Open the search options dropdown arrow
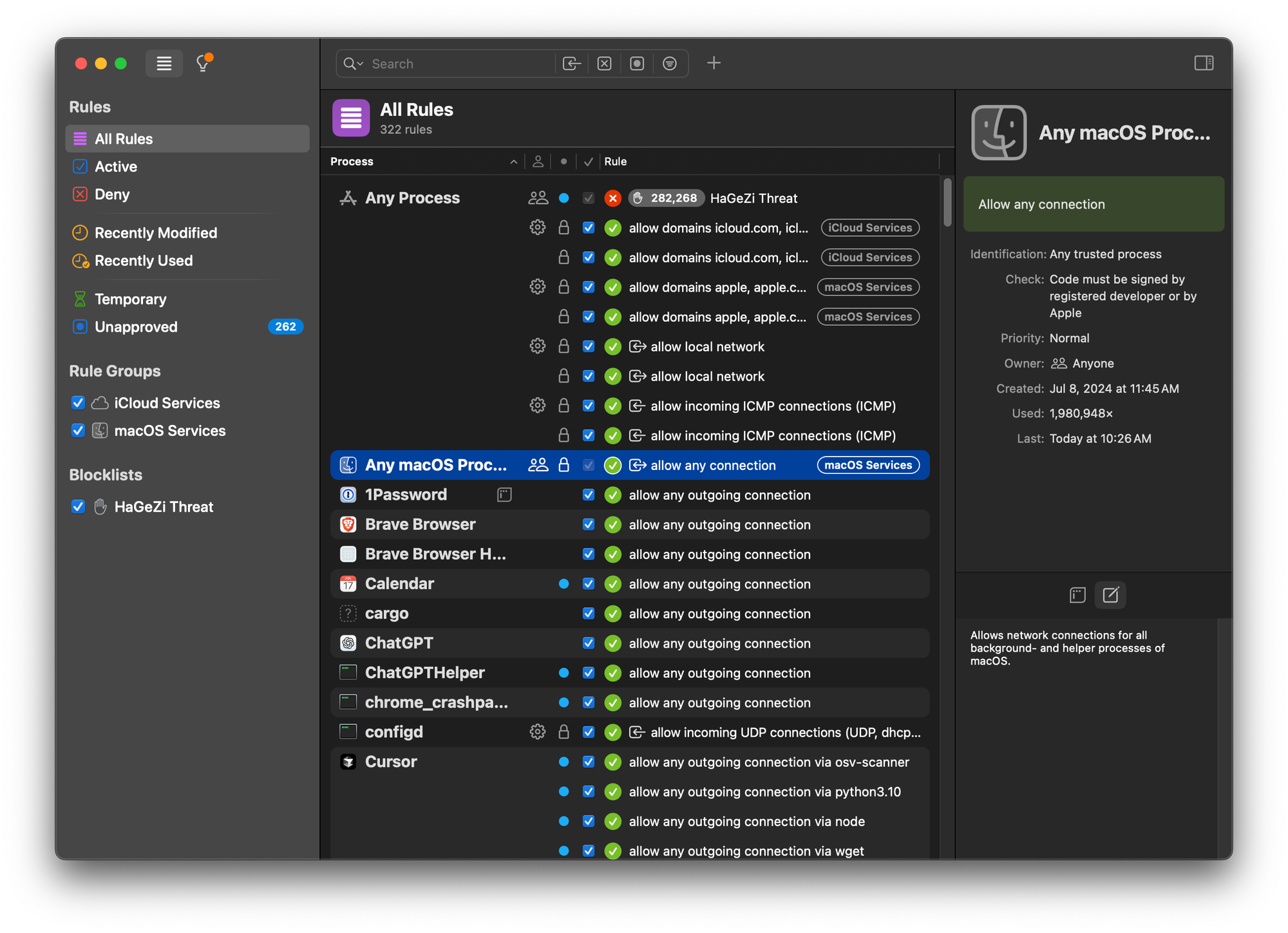 point(360,64)
